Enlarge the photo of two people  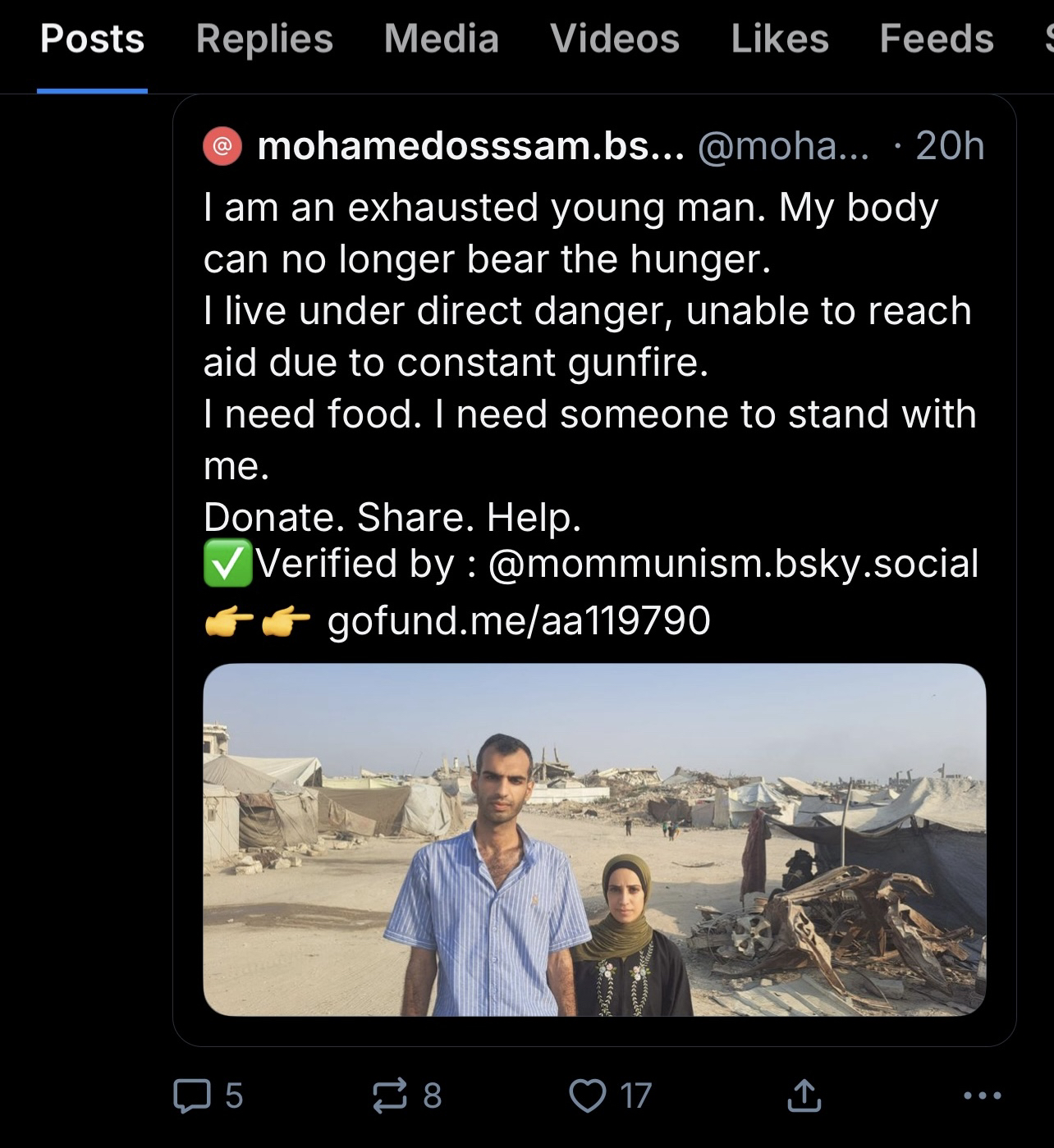pyautogui.click(x=594, y=839)
